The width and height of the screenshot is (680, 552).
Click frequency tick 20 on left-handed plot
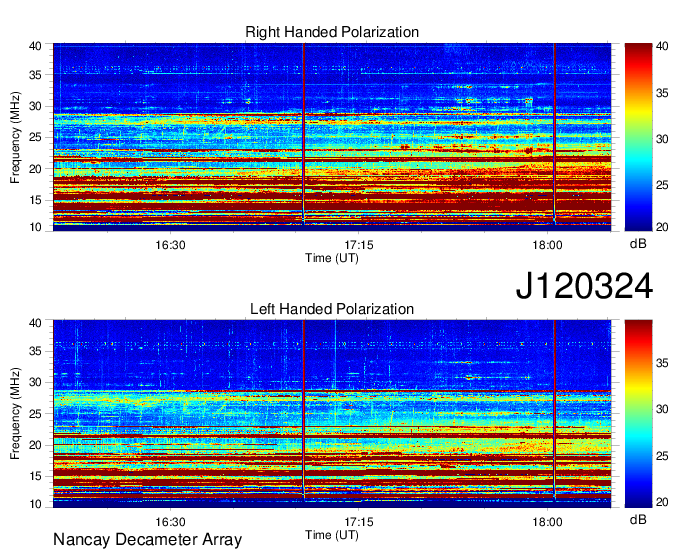(35, 445)
